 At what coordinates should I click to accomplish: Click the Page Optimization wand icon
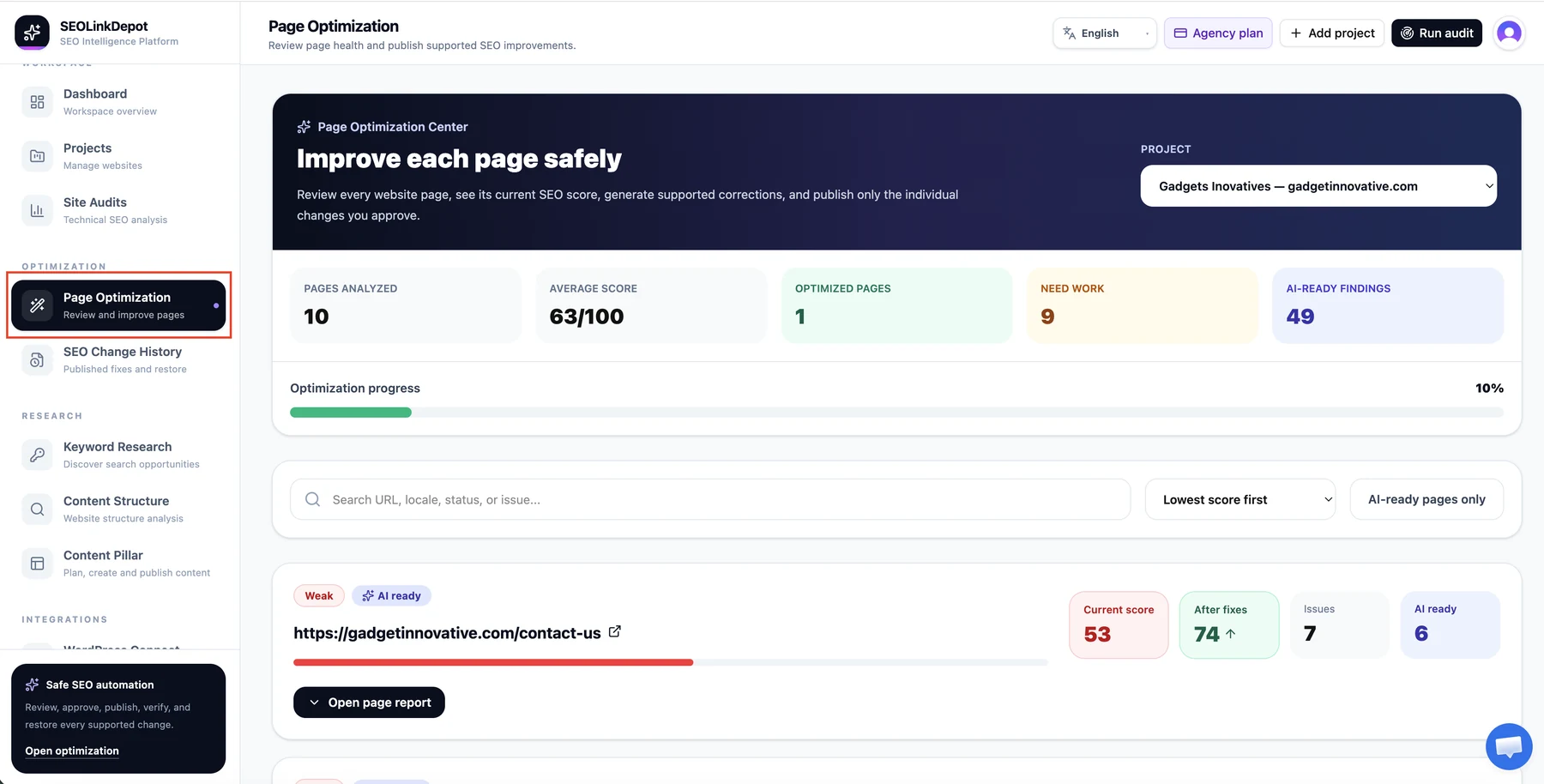coord(37,305)
